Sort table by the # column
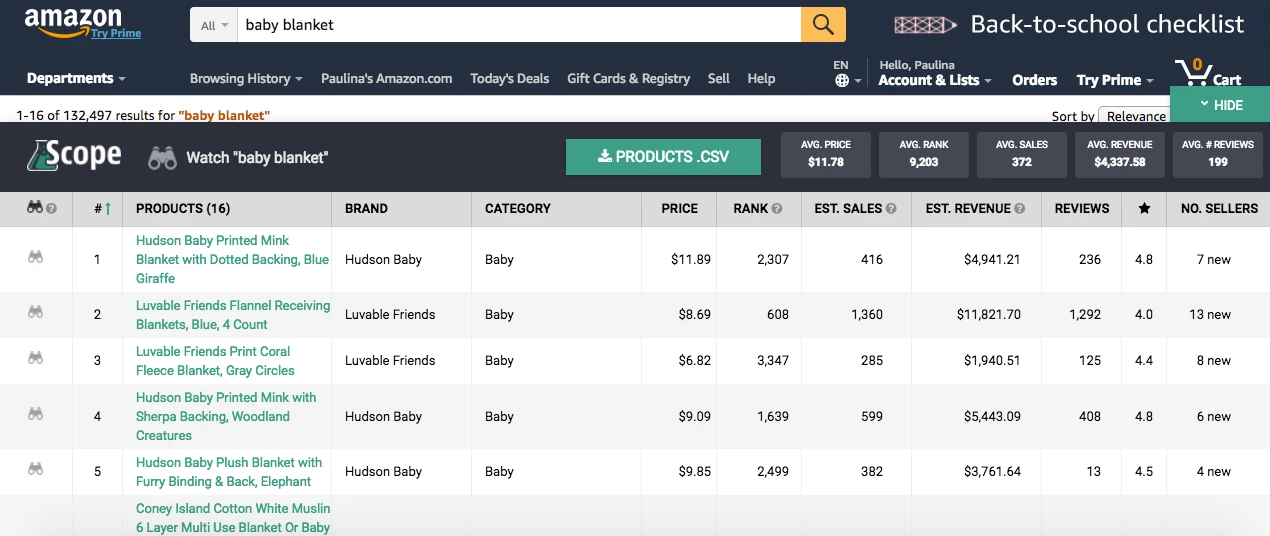The image size is (1270, 536). click(103, 208)
